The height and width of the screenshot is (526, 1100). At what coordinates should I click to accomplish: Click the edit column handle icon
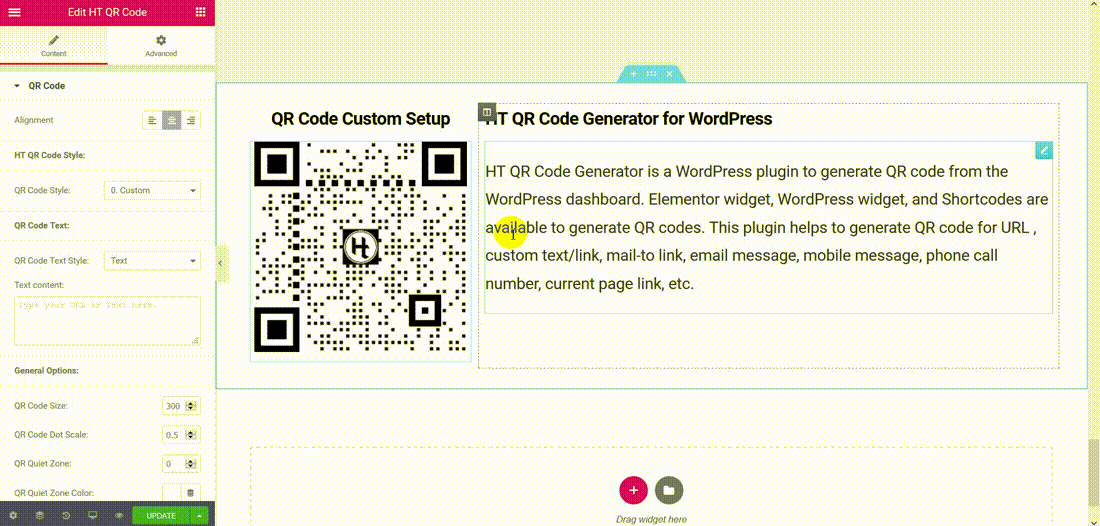tap(487, 112)
